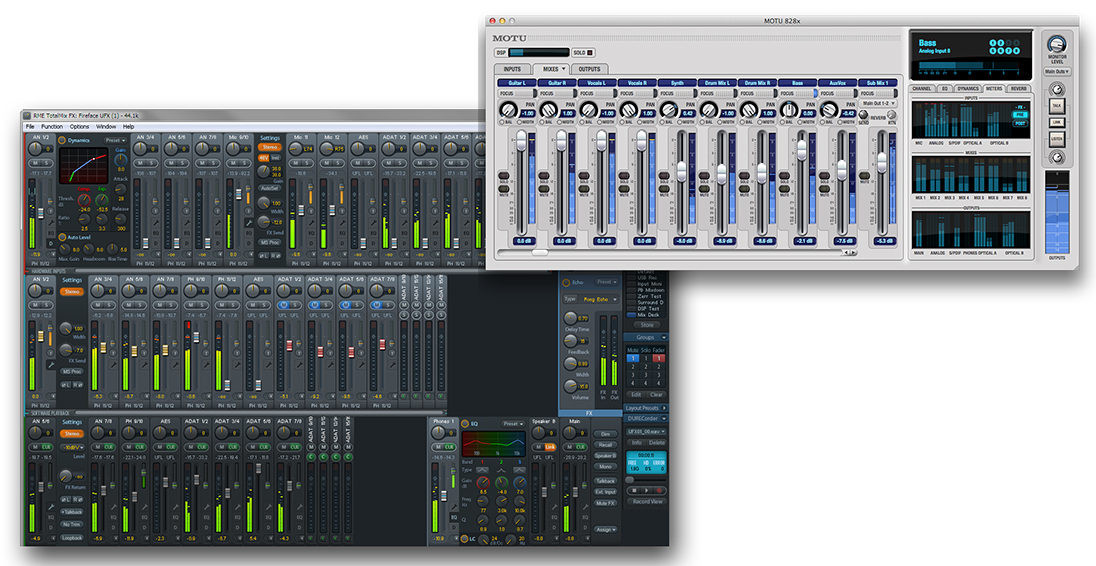Click the Mute FX button
1096x566 pixels.
pyautogui.click(x=605, y=502)
